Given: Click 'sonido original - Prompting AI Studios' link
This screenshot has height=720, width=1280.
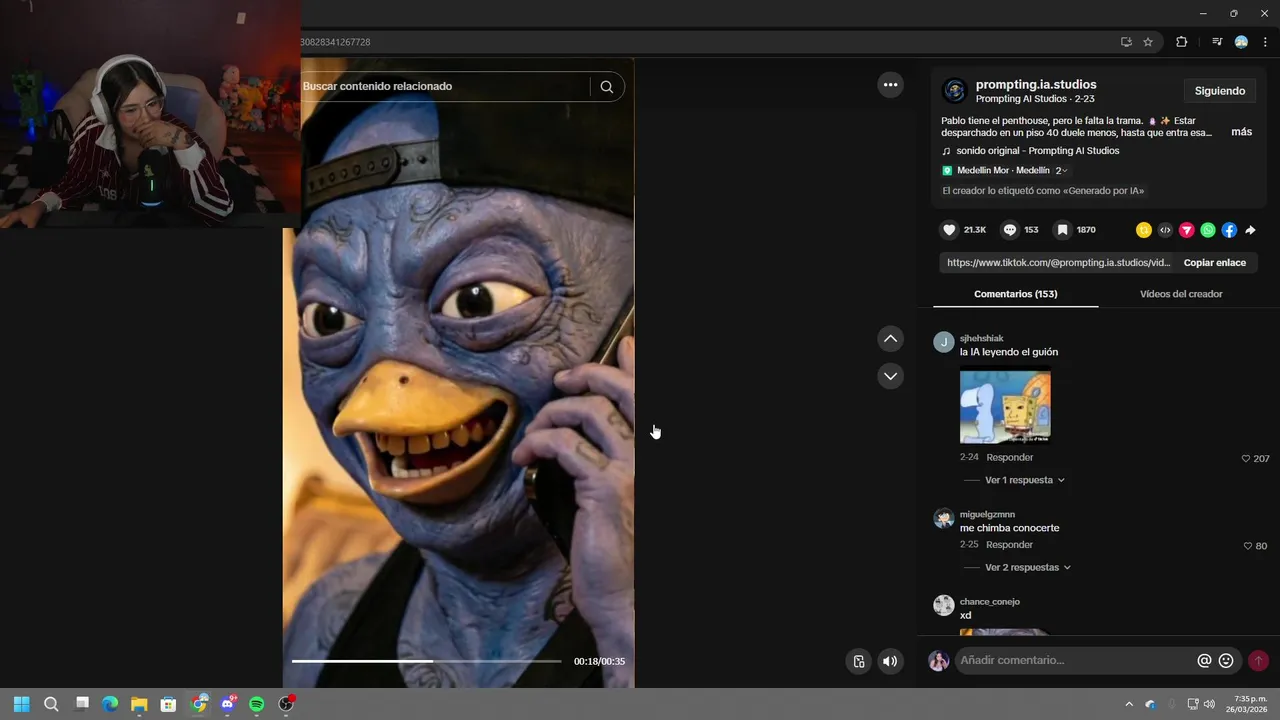Looking at the screenshot, I should pyautogui.click(x=1037, y=151).
